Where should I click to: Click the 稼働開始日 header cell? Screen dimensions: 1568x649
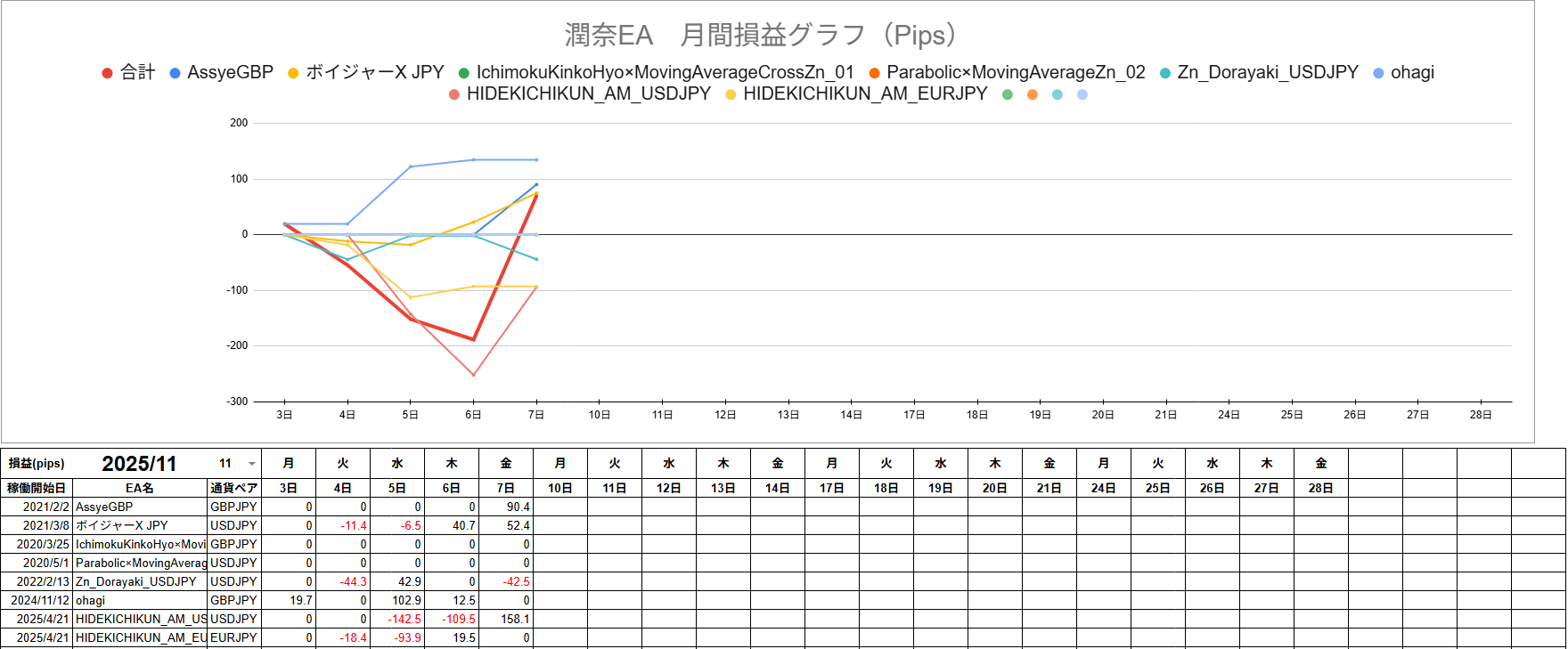[37, 488]
